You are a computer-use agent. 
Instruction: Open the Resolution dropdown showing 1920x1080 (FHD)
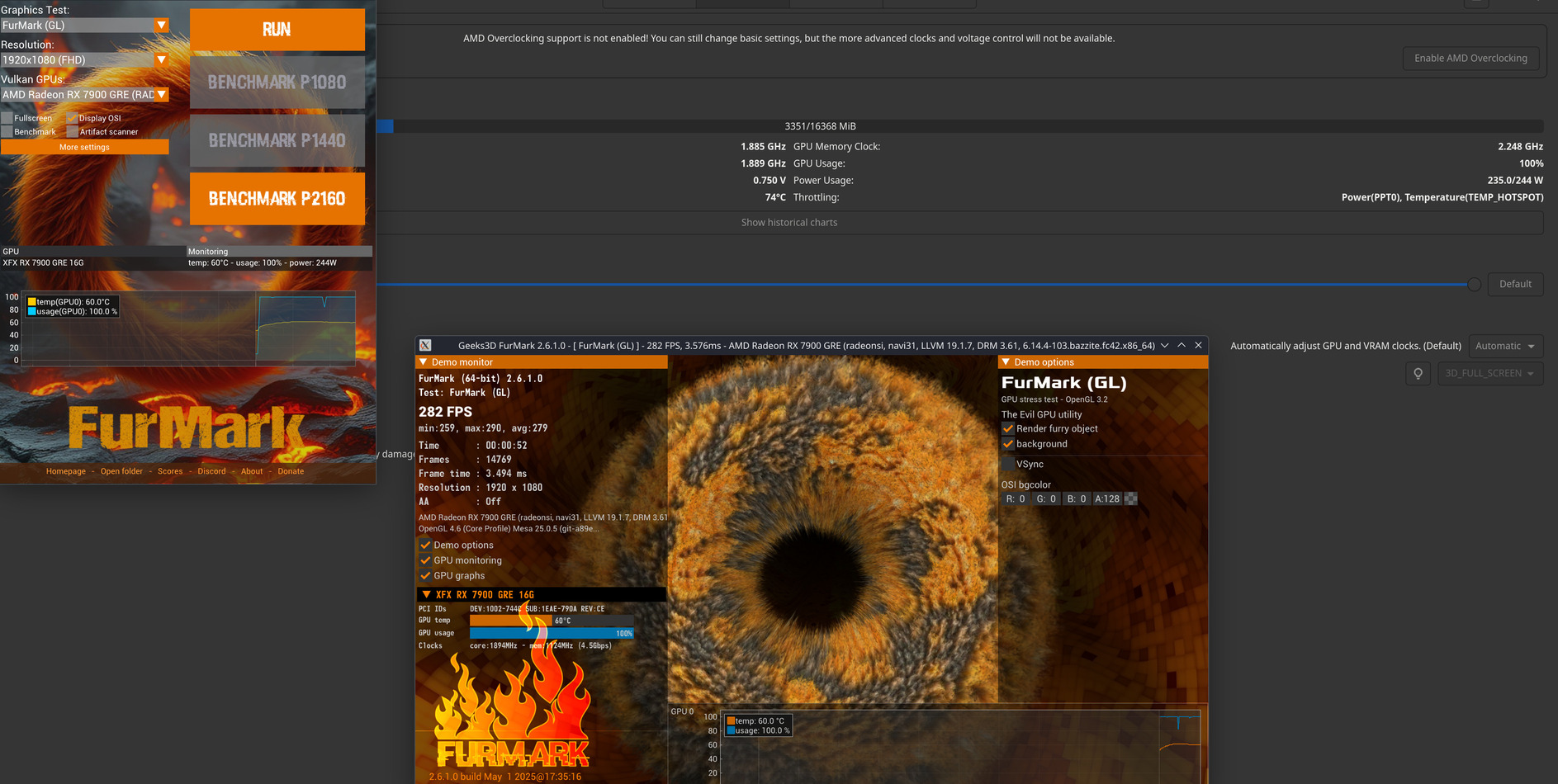[x=84, y=60]
